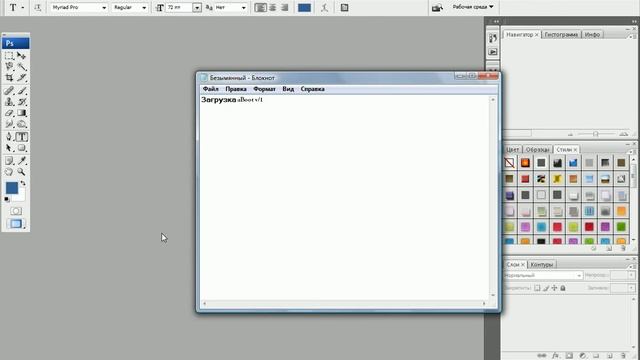Image resolution: width=640 pixels, height=360 pixels.
Task: Toggle Quick Mask mode
Action: point(16,211)
